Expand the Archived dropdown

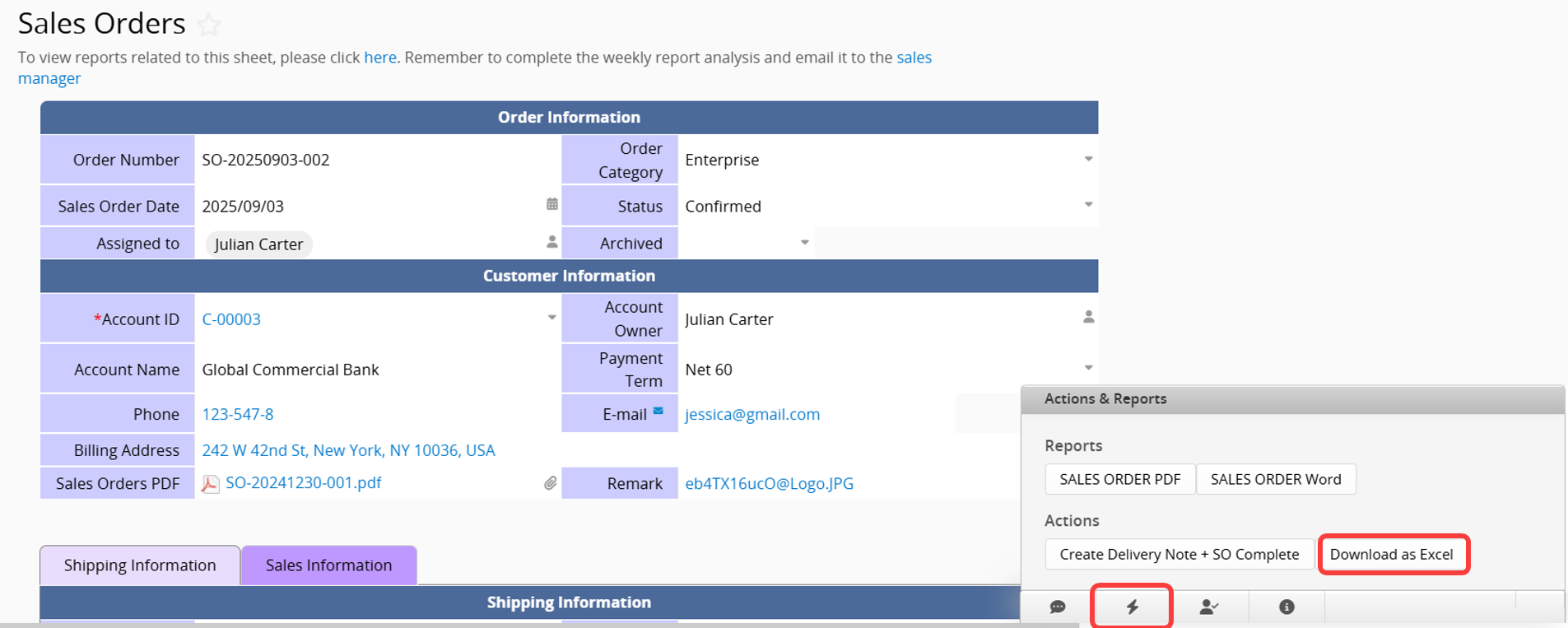[x=804, y=243]
